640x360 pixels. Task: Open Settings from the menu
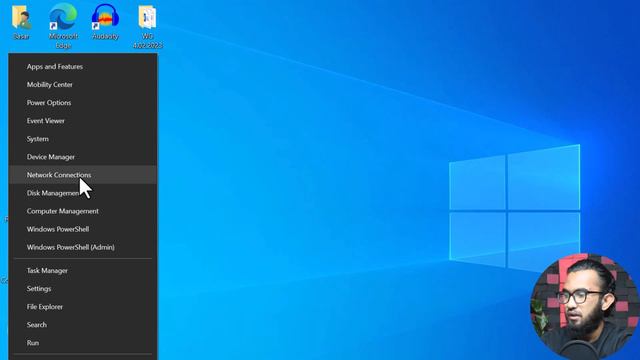click(x=83, y=289)
